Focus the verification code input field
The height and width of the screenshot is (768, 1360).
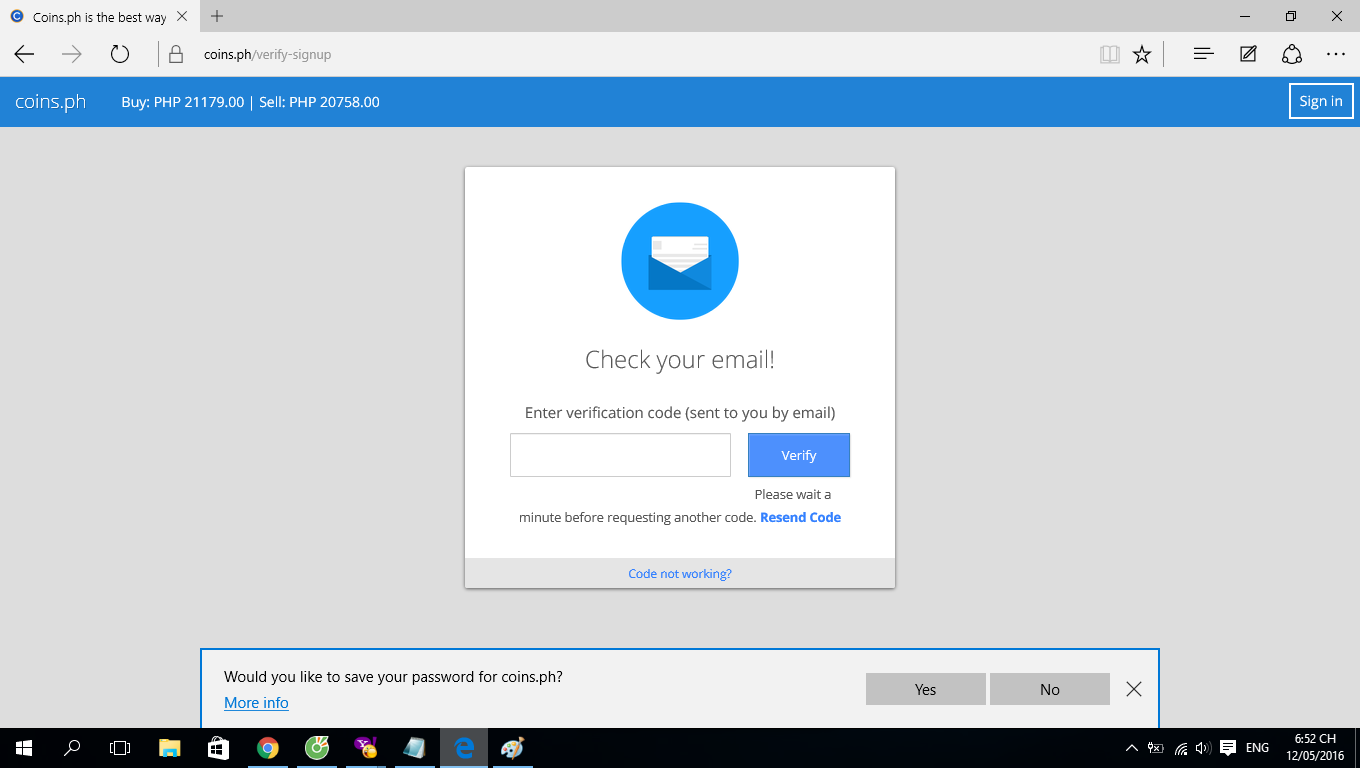point(620,455)
